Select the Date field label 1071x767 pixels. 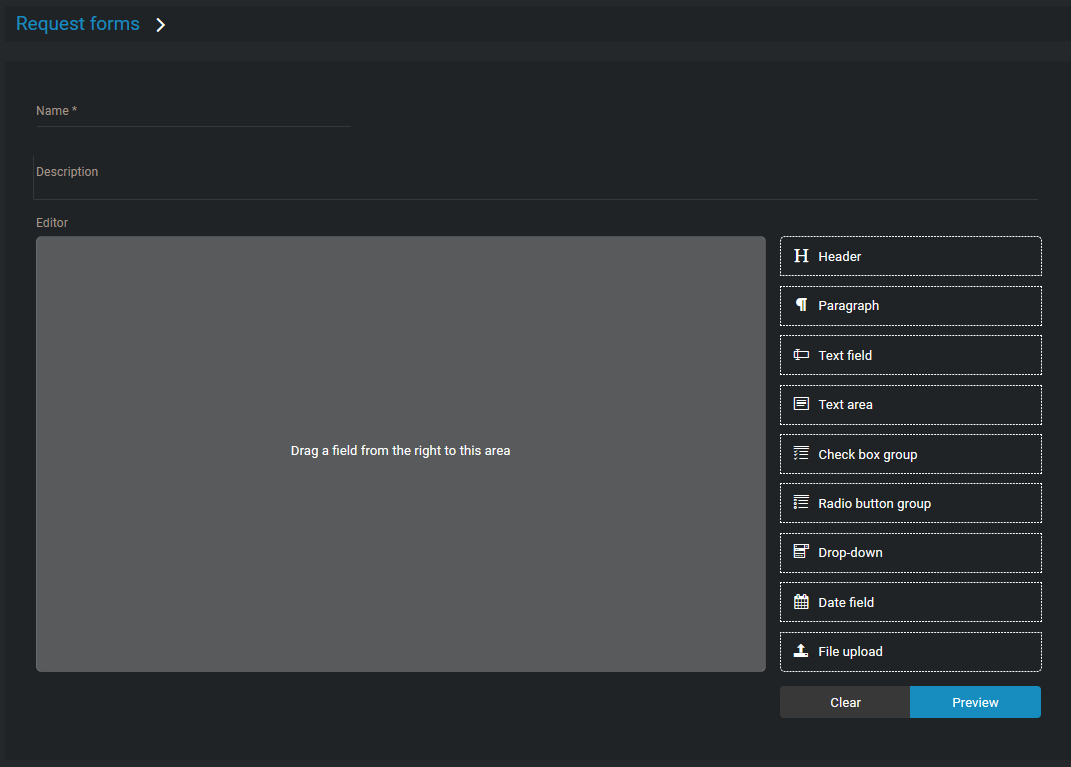tap(846, 602)
